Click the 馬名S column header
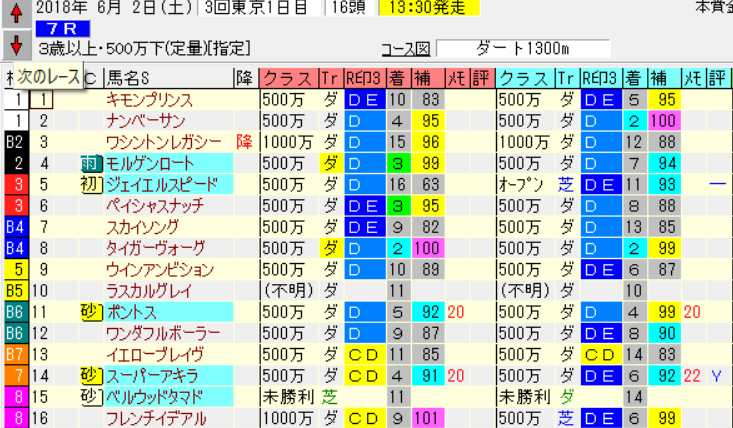Screen dimensions: 733x428 pyautogui.click(x=169, y=78)
